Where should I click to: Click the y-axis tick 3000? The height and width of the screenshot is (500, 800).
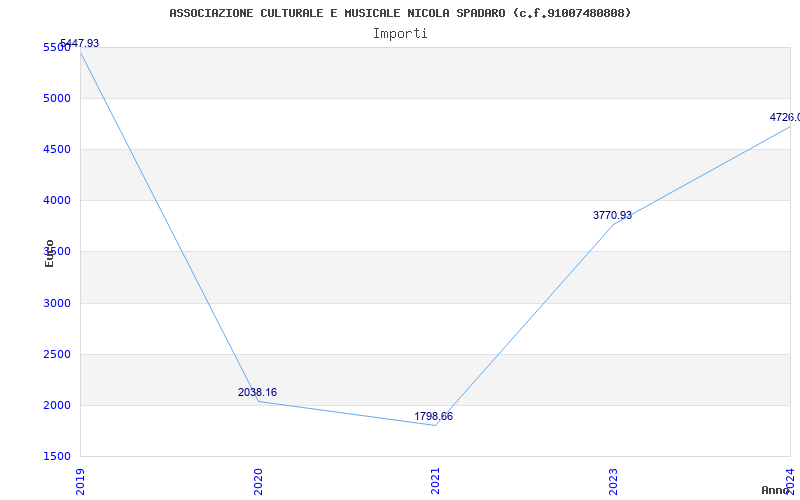(57, 303)
